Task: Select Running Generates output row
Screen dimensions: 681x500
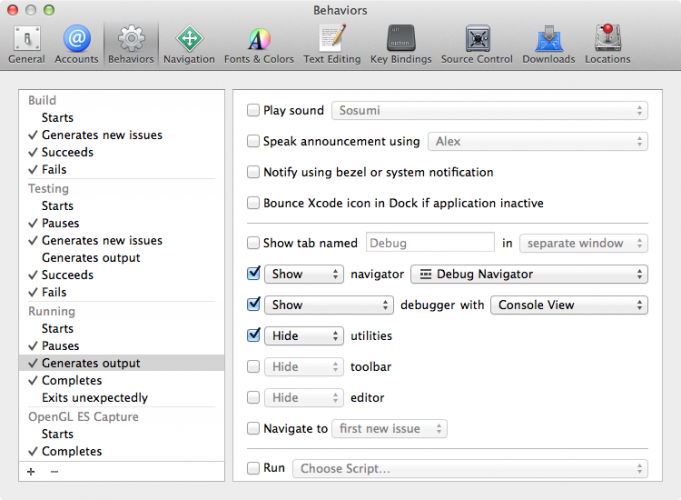Action: point(122,363)
